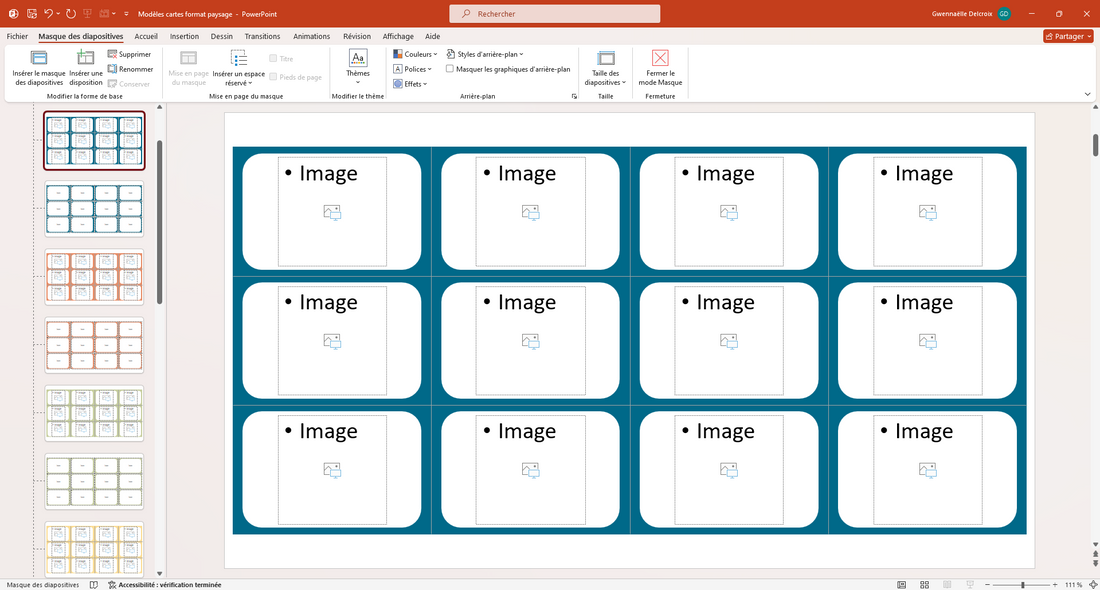The width and height of the screenshot is (1100, 590).
Task: Click Insérer une disposition
Action: point(86,68)
